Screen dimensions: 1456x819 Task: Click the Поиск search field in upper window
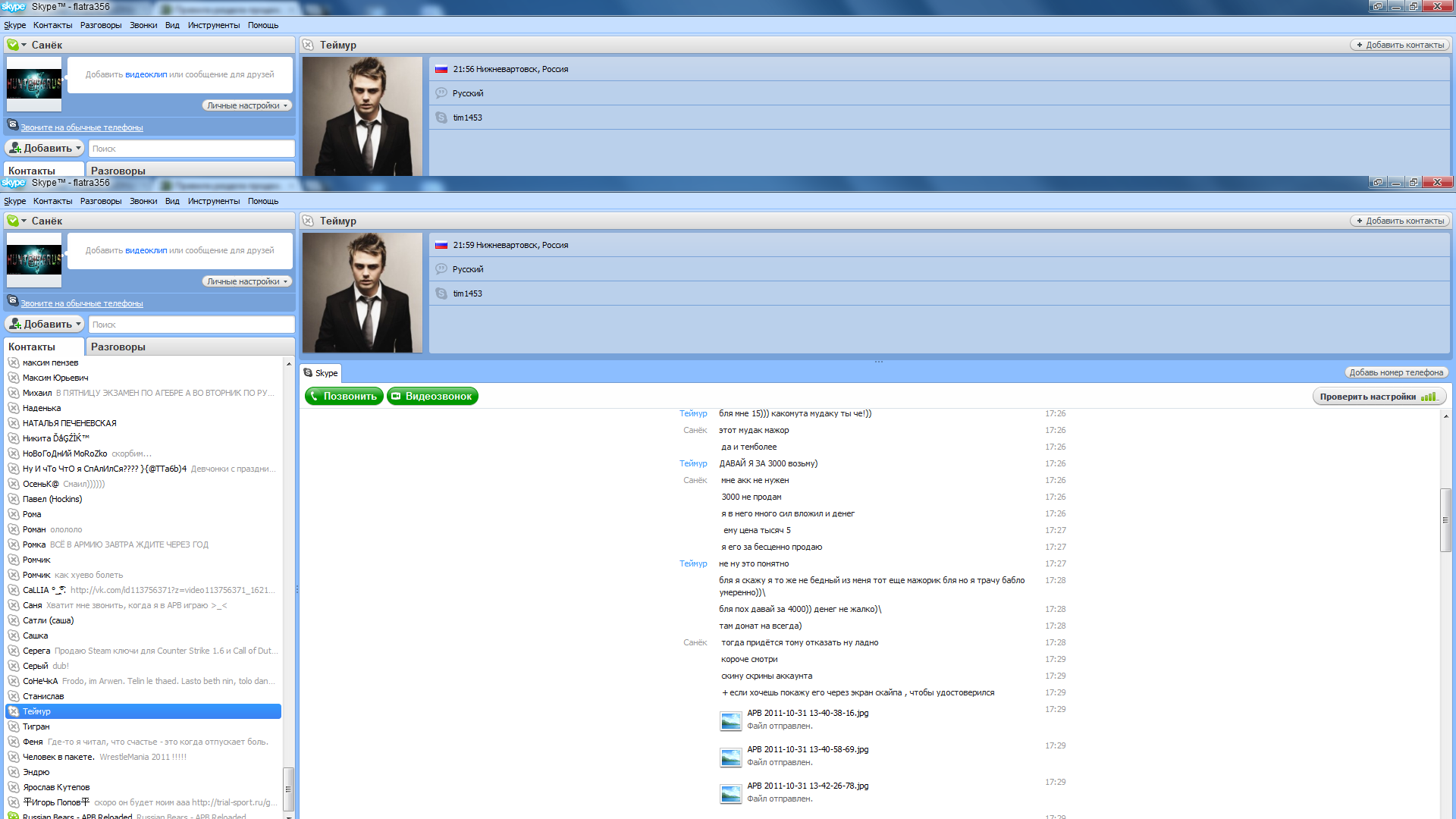192,149
